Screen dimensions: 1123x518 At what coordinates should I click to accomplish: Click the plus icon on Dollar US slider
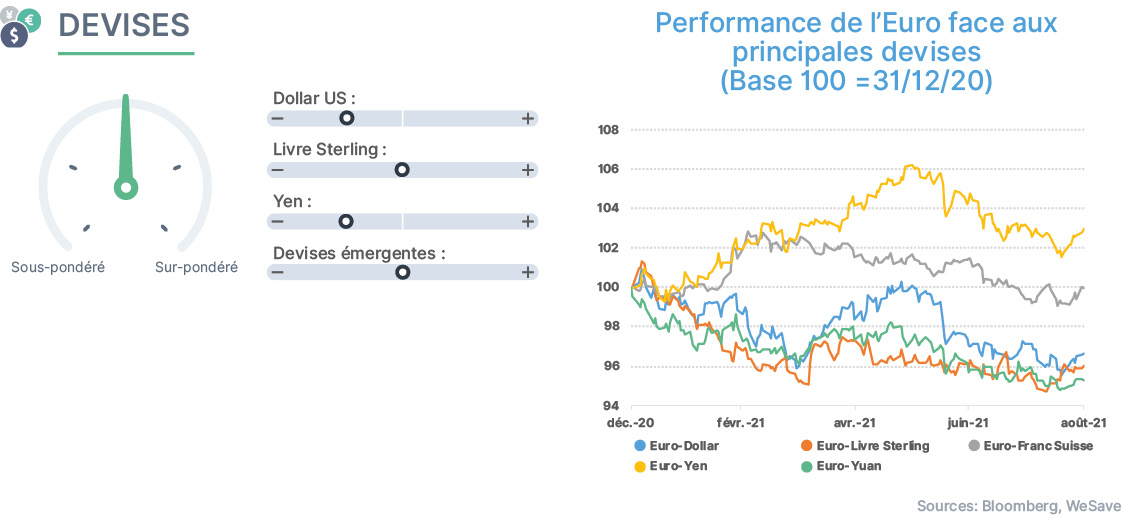click(x=528, y=119)
